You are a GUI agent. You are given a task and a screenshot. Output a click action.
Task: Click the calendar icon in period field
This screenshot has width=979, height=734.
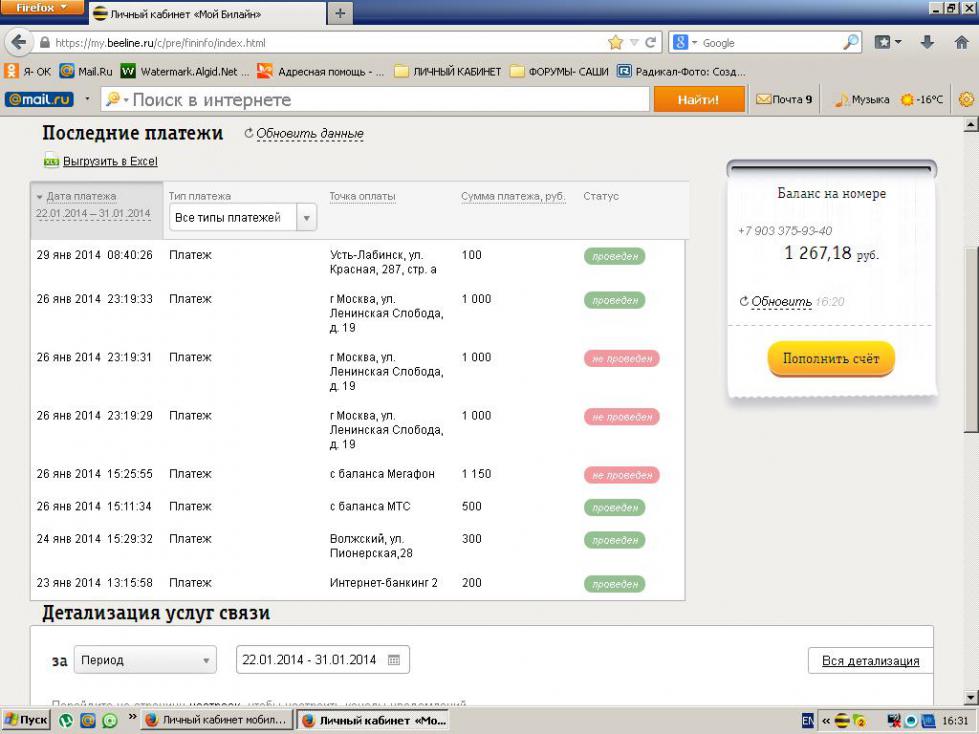394,660
